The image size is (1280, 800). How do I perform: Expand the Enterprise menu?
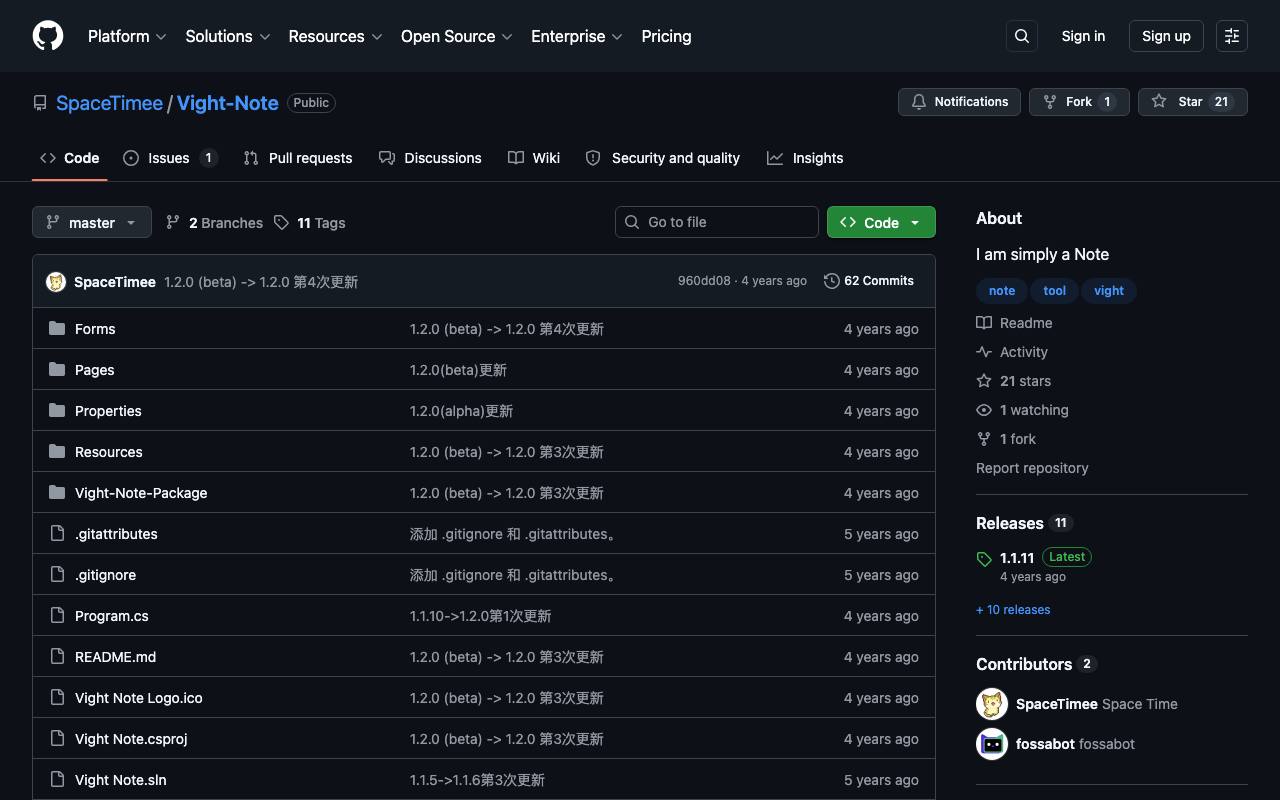click(577, 36)
